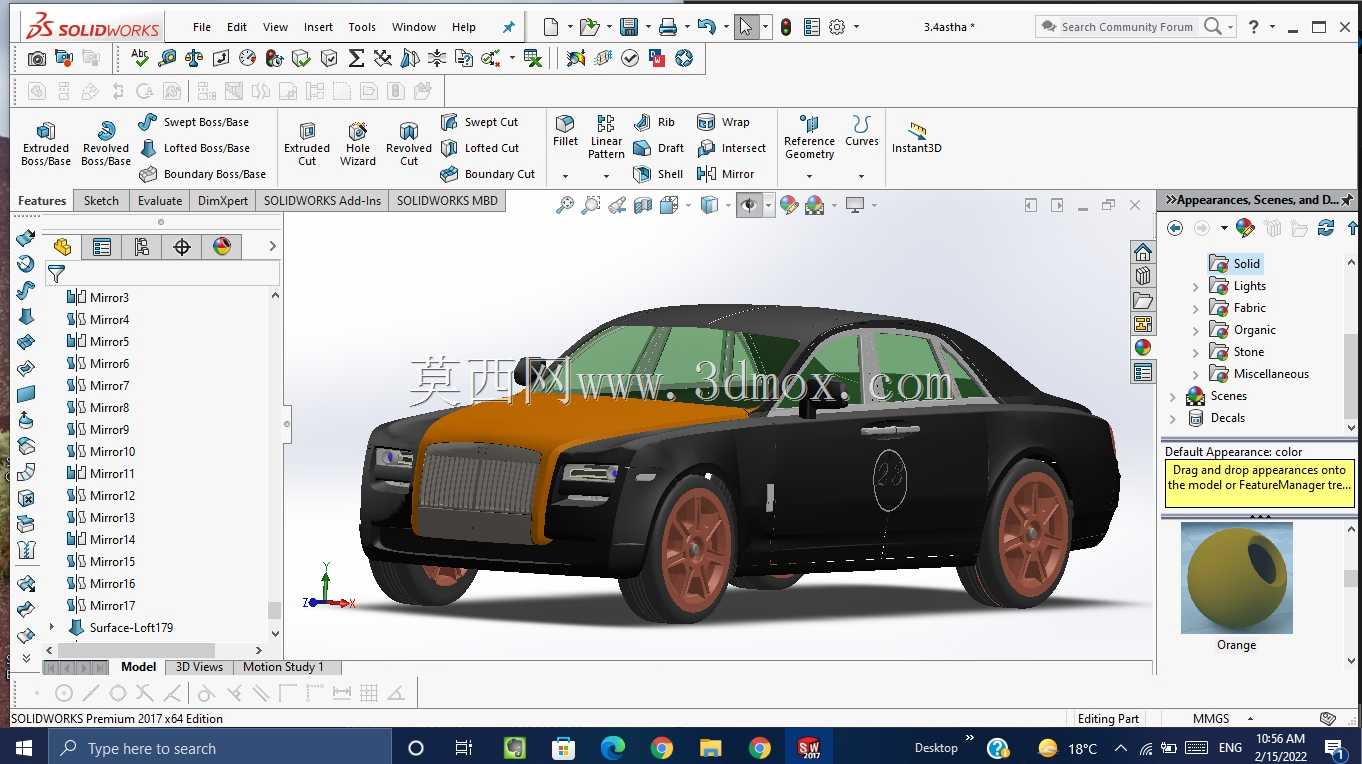This screenshot has height=764, width=1362.
Task: Expand the Surface-Loft179 tree item
Action: pyautogui.click(x=52, y=628)
